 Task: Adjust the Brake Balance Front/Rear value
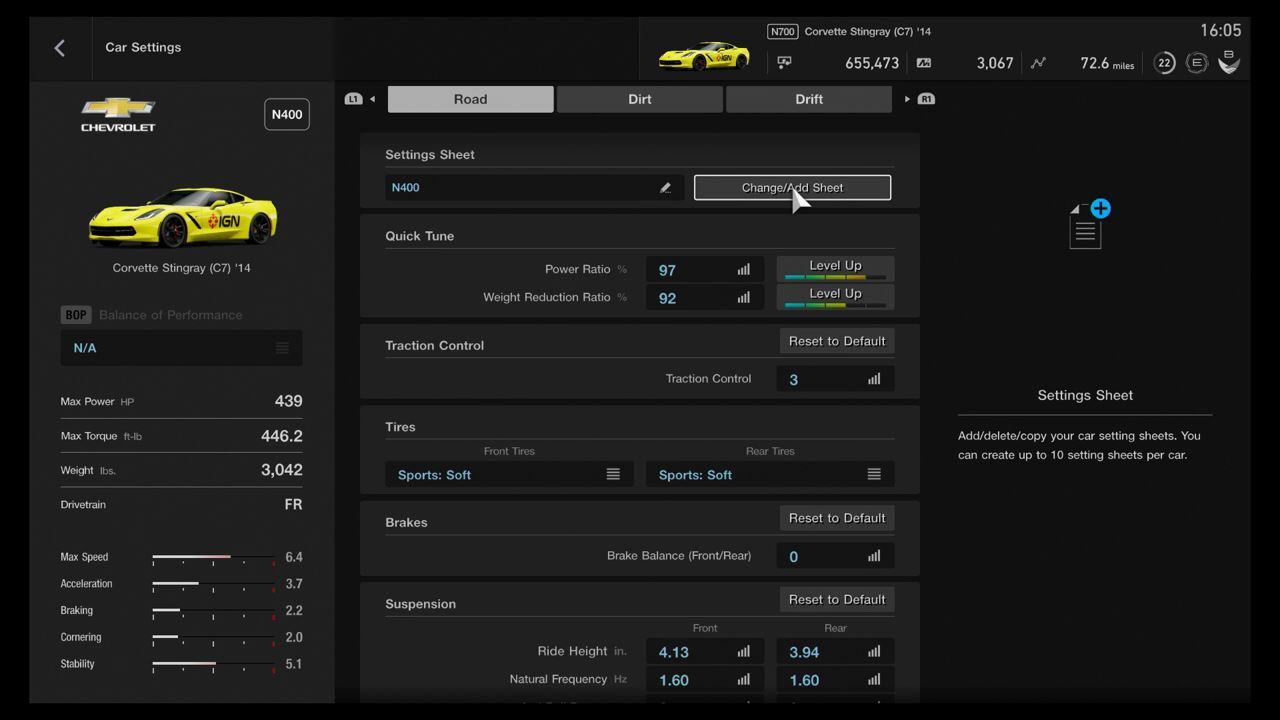[x=835, y=557]
